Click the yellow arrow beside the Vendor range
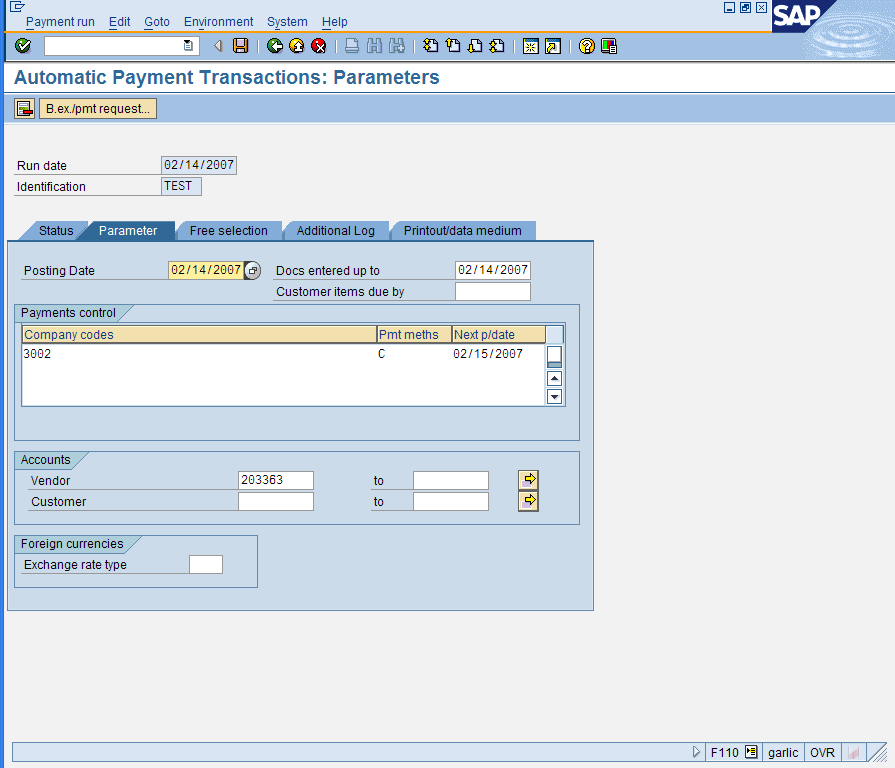 tap(527, 479)
